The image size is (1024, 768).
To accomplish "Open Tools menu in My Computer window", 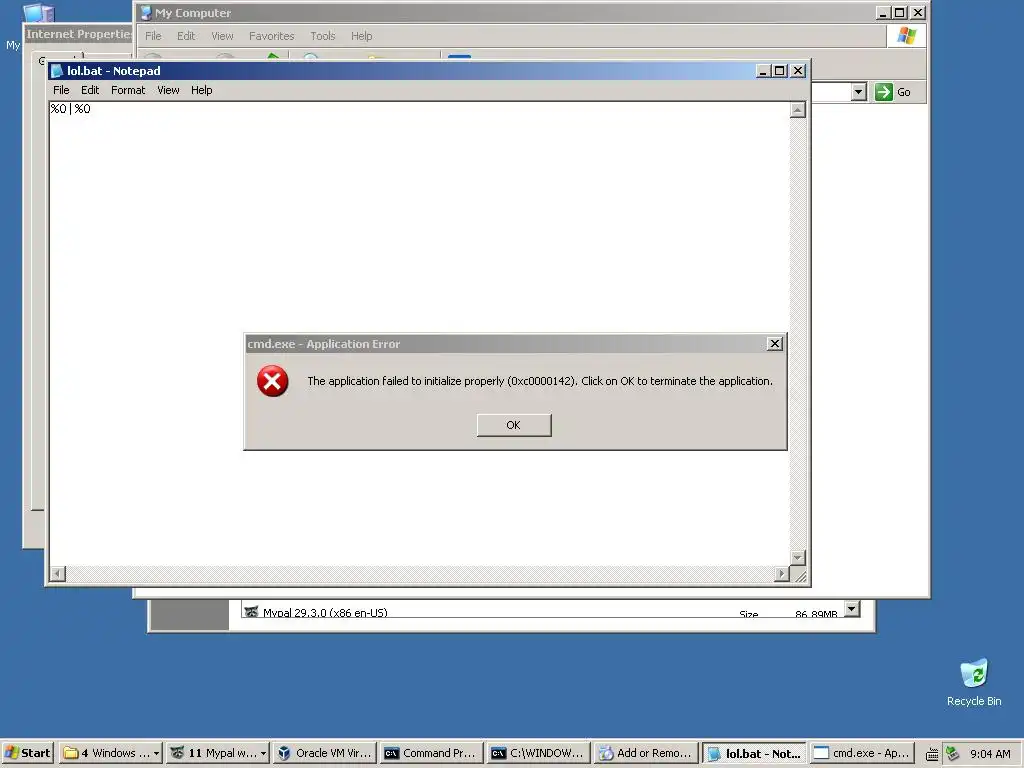I will click(323, 36).
